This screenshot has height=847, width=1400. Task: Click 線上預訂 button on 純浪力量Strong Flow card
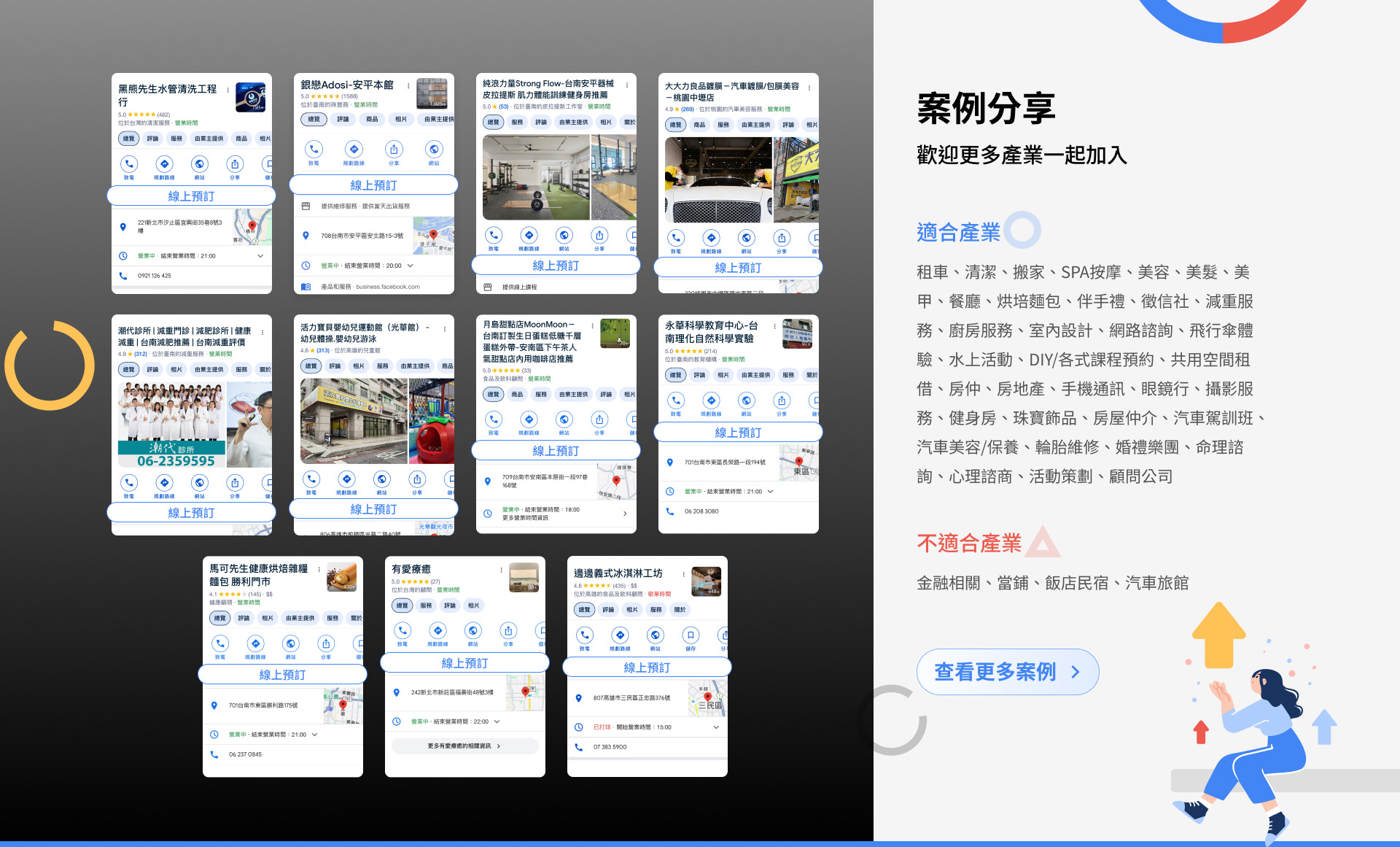coord(556,266)
